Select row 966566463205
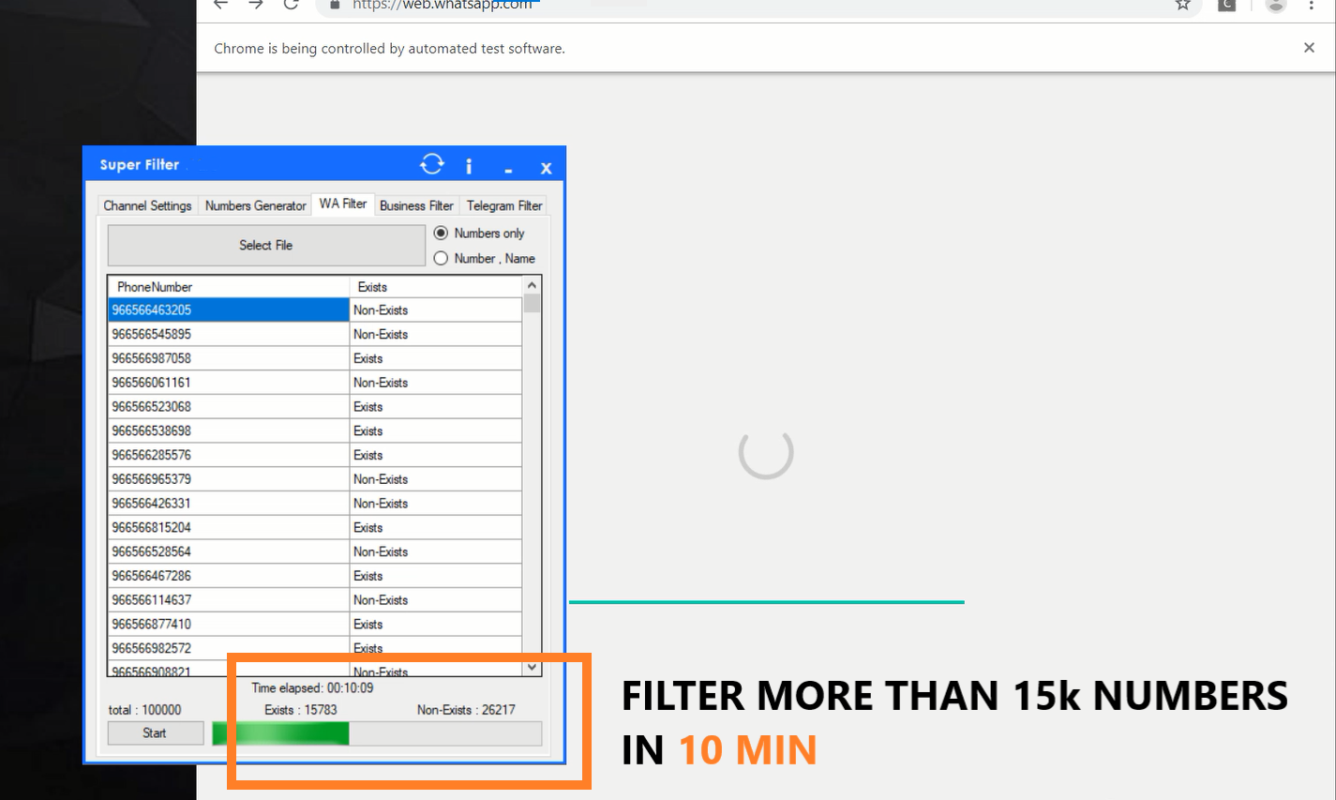 pyautogui.click(x=315, y=310)
